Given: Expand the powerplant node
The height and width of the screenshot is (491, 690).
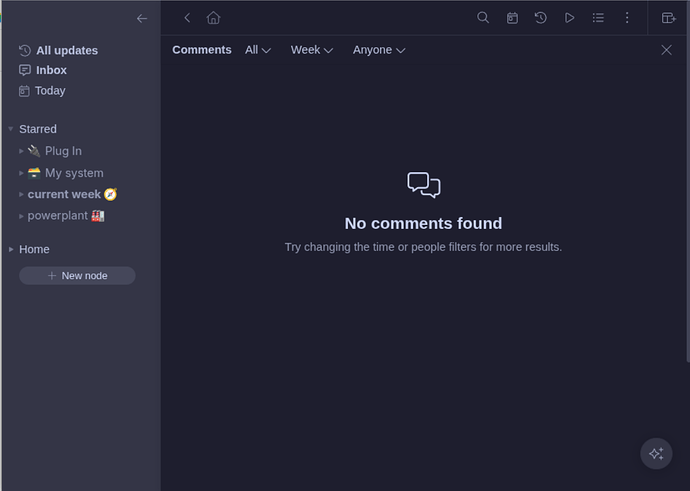Looking at the screenshot, I should click(21, 216).
